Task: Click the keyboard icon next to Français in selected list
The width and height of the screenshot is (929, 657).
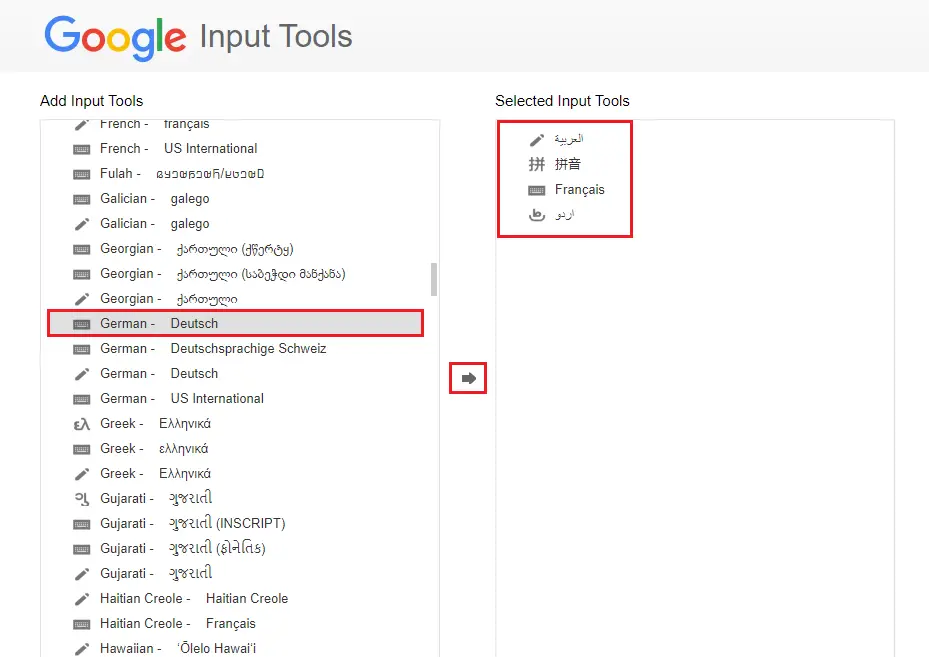Action: [x=537, y=189]
